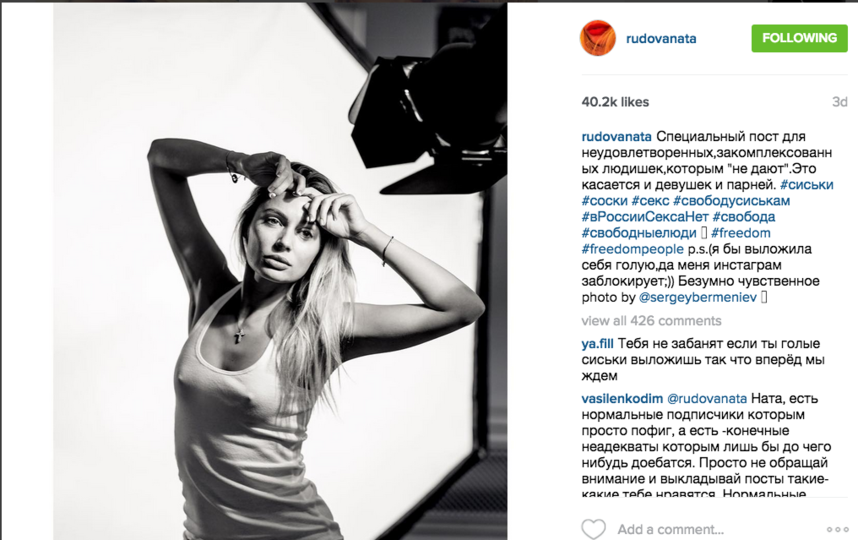Screen dimensions: 858x540
Task: Open hashtag #freedom link
Action: (740, 233)
